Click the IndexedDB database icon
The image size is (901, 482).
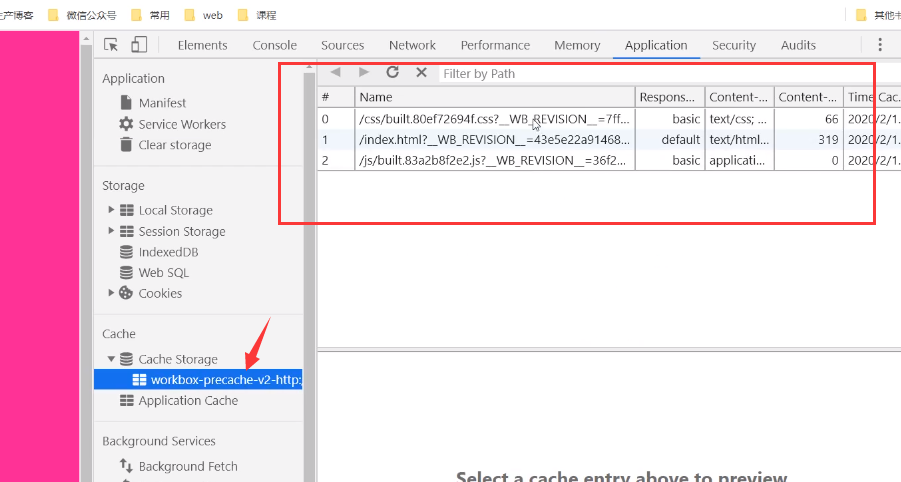(x=126, y=252)
